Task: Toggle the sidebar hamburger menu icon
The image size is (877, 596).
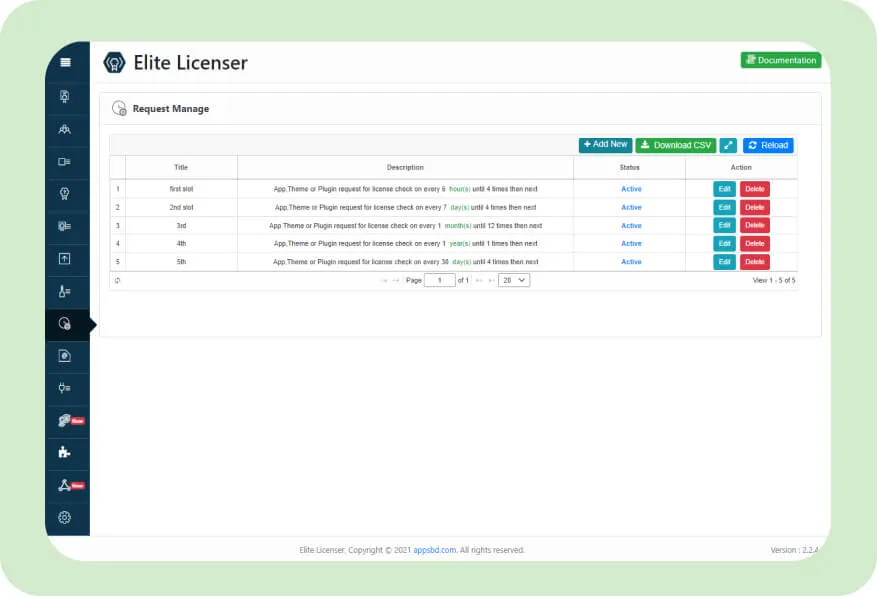Action: pyautogui.click(x=65, y=62)
